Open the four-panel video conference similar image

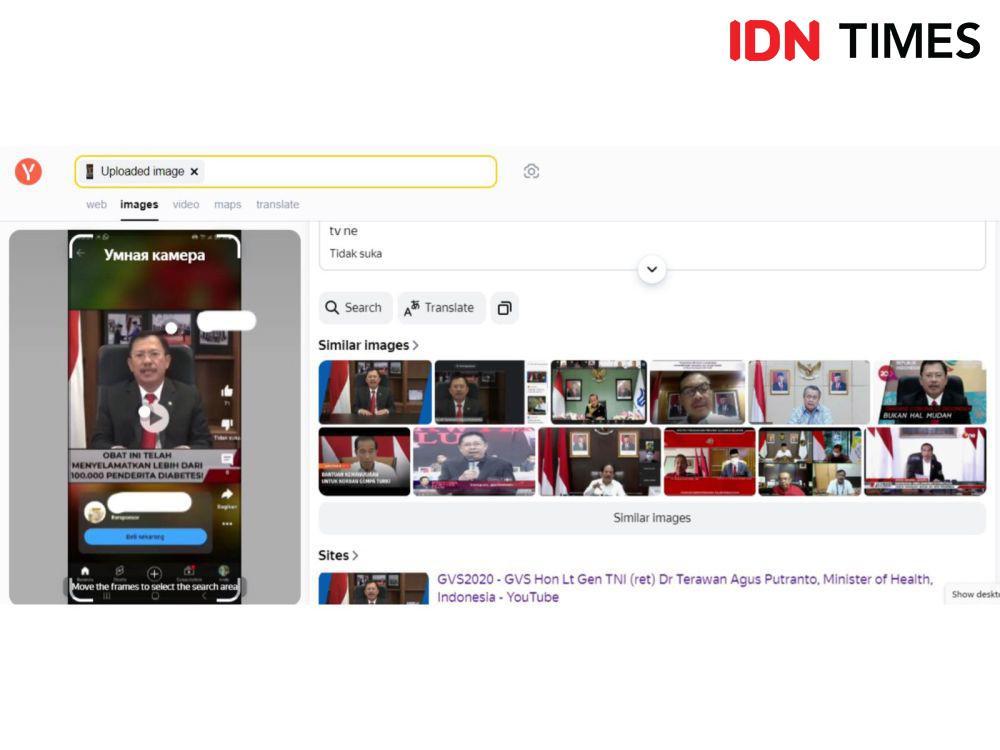(809, 462)
